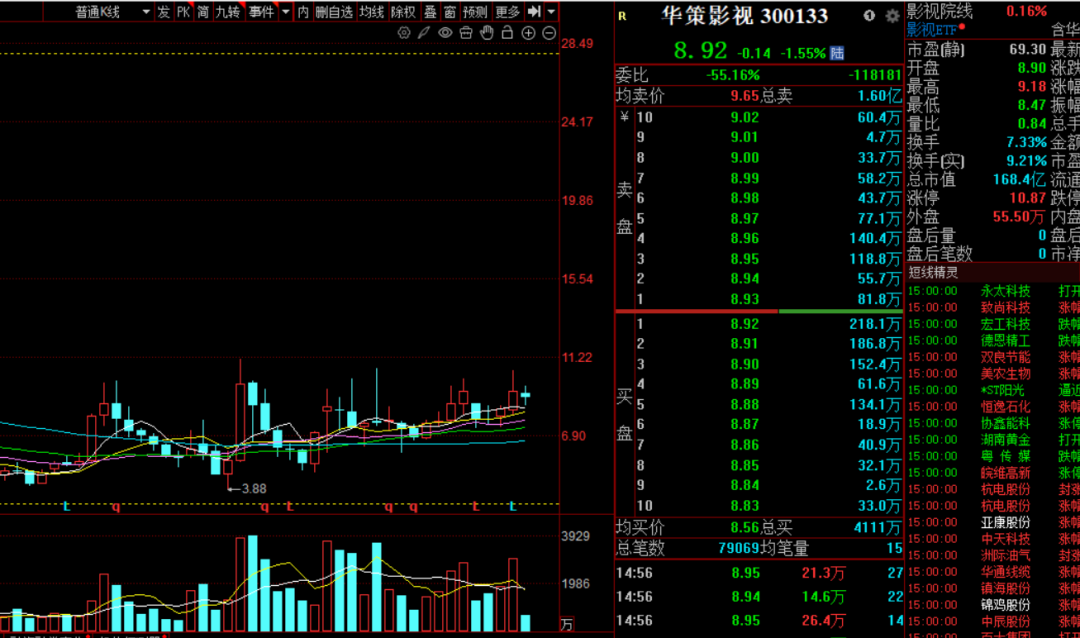Open the chart settings gear icon
Image resolution: width=1080 pixels, height=638 pixels.
404,32
